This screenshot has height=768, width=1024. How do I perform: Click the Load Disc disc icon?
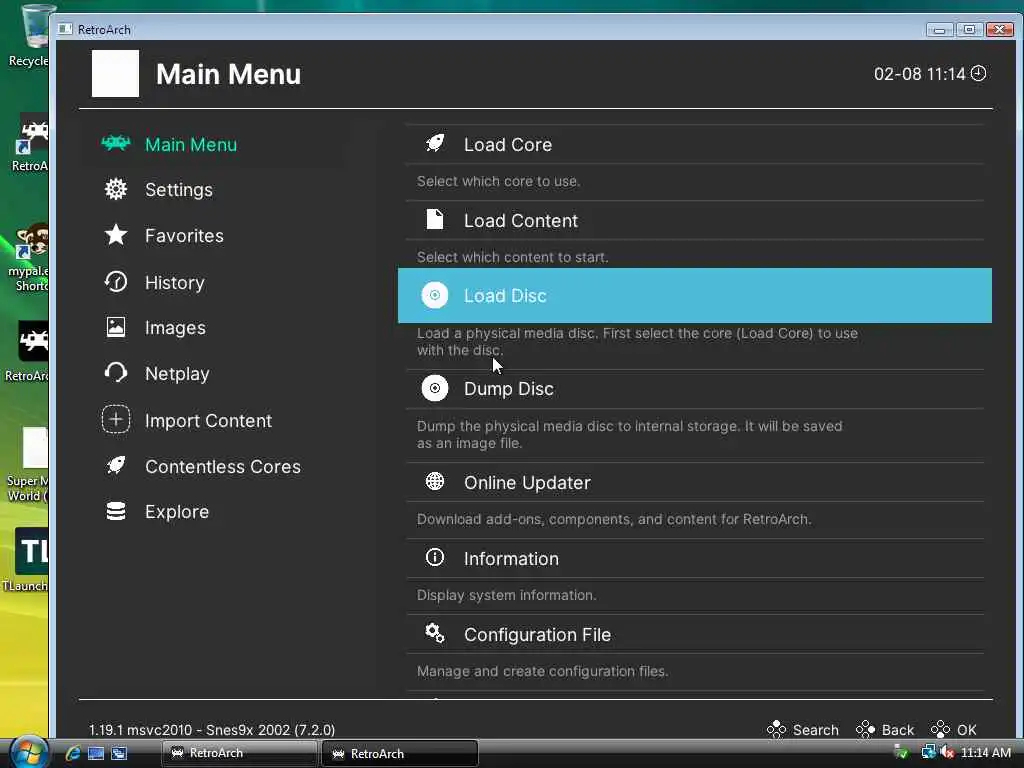[435, 295]
